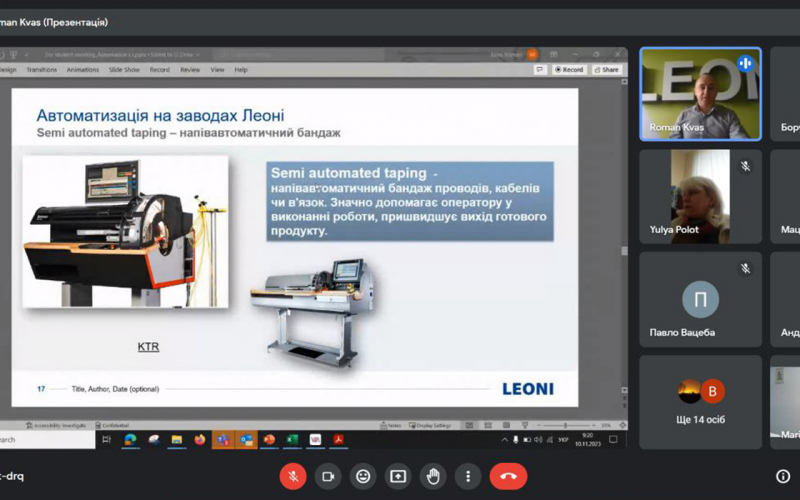Open PowerPoint comments pane icon

pyautogui.click(x=540, y=70)
